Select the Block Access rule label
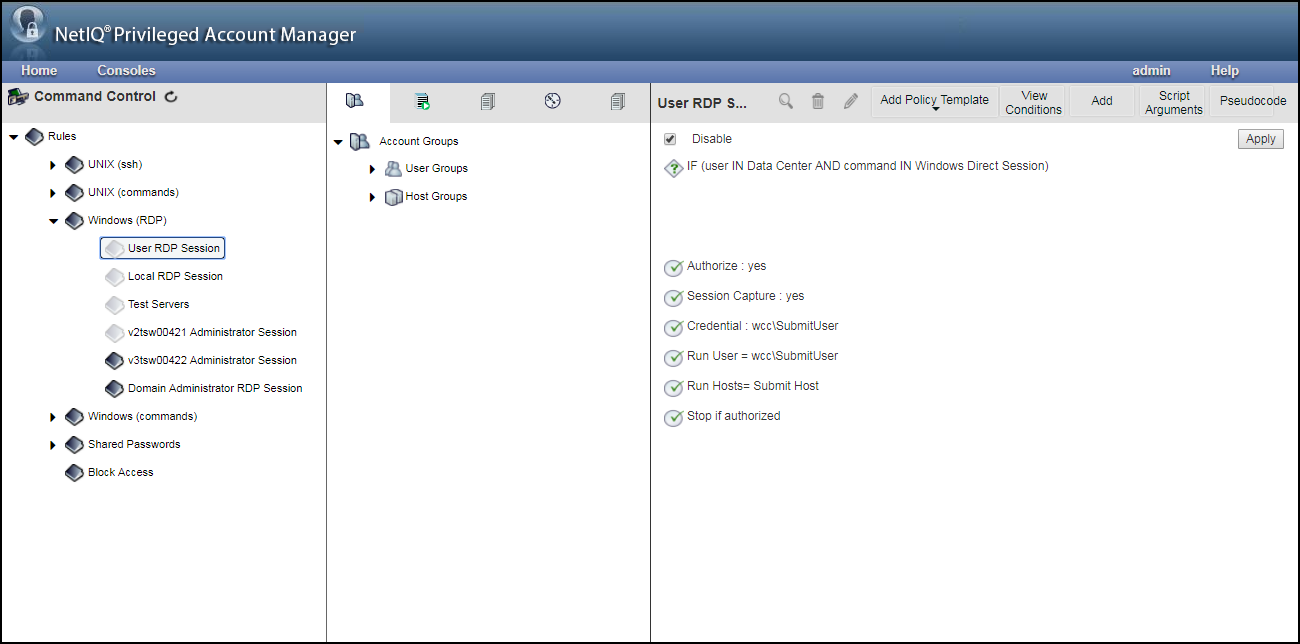The image size is (1300, 644). coord(121,472)
